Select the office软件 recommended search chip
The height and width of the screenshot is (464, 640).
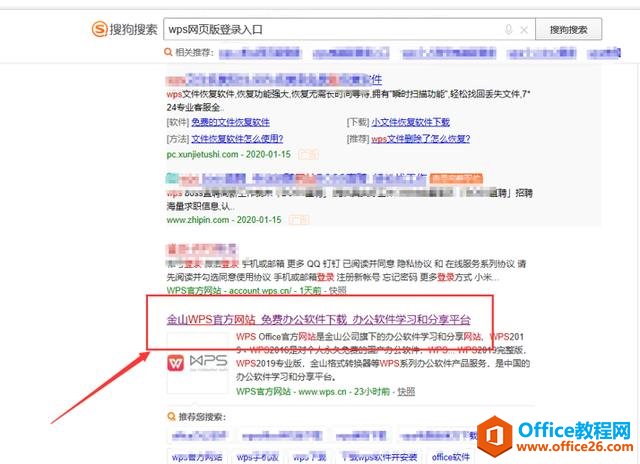click(451, 457)
